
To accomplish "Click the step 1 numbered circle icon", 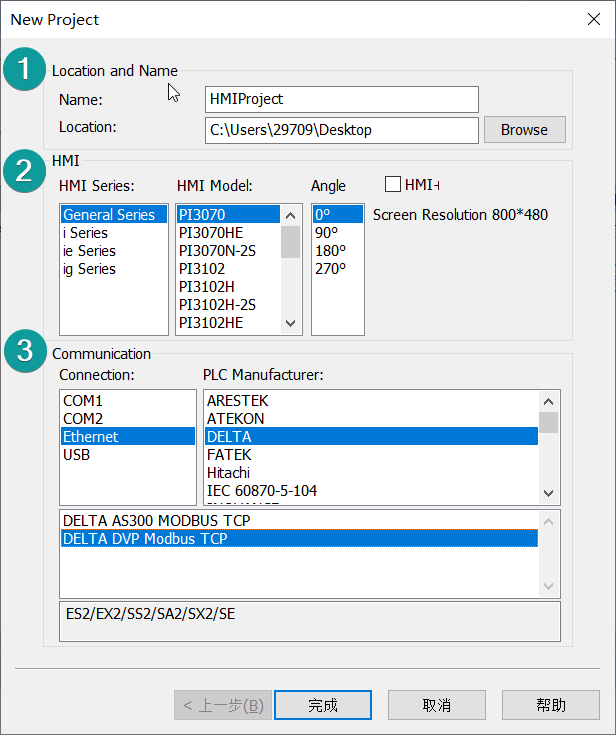I will (x=24, y=71).
